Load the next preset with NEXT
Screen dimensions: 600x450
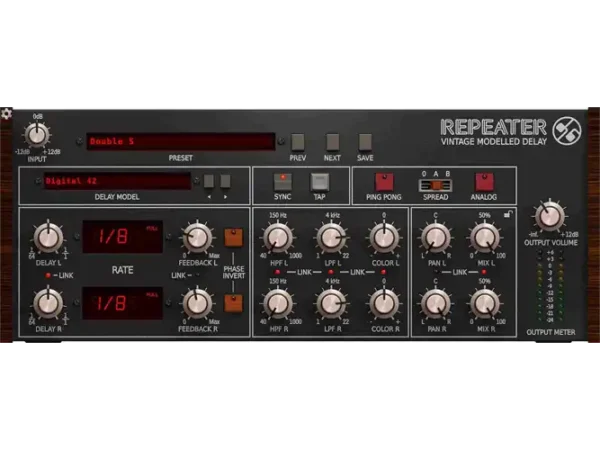(x=332, y=142)
